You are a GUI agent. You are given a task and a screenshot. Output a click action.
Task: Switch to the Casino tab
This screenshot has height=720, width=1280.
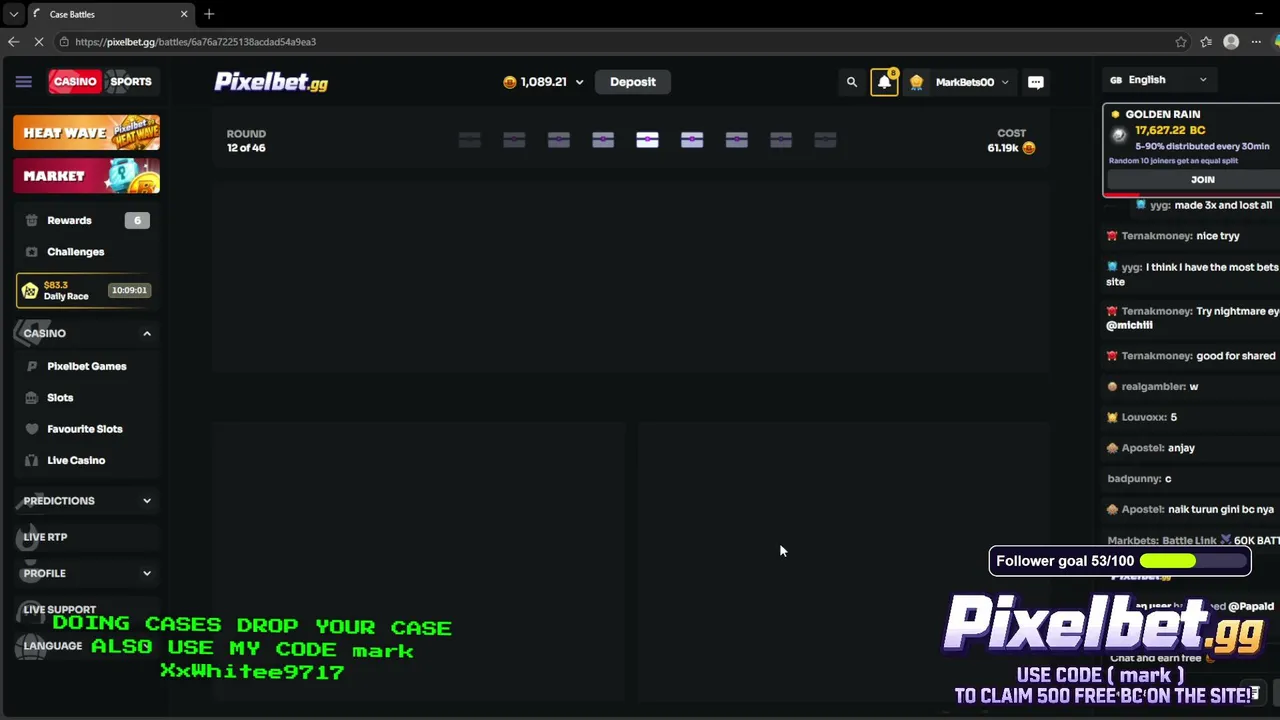[x=75, y=81]
